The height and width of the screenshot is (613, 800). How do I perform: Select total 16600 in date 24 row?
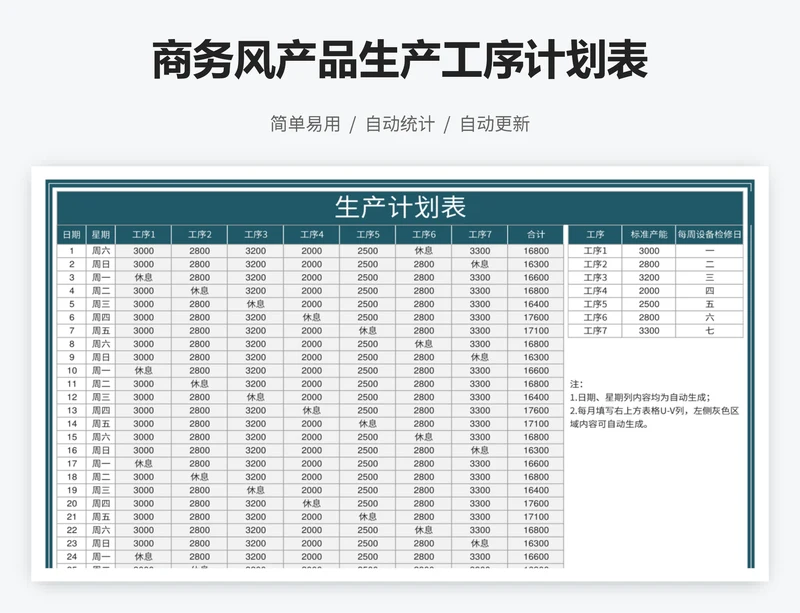536,557
